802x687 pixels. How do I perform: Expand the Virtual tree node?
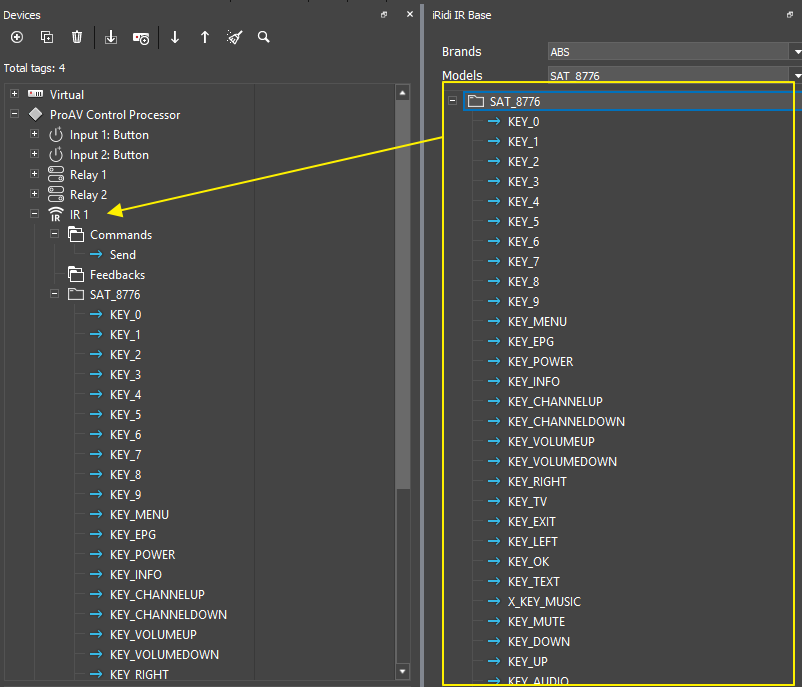13,94
